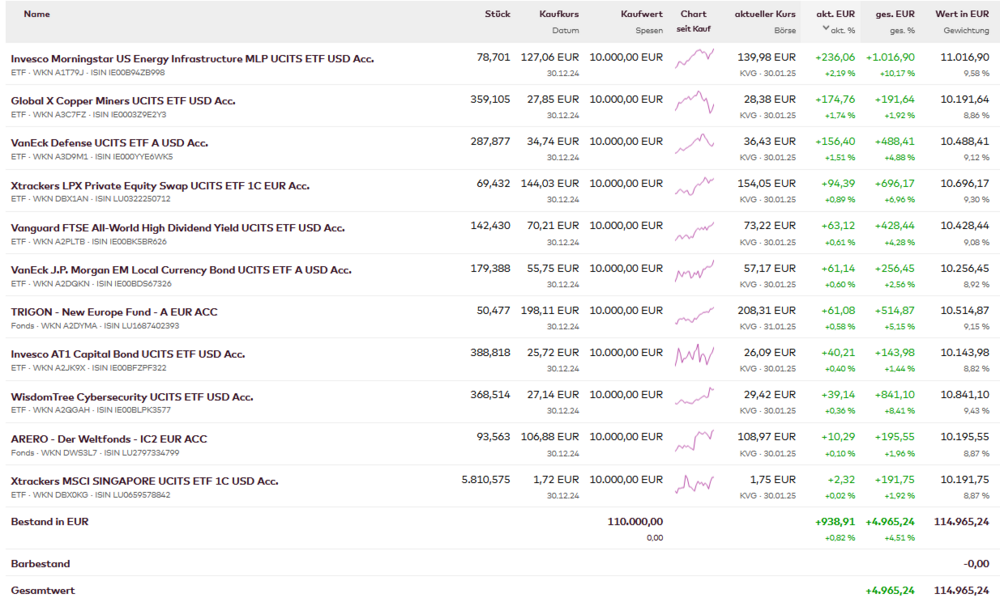Sort by the "ges. EUR" column header

[x=895, y=14]
